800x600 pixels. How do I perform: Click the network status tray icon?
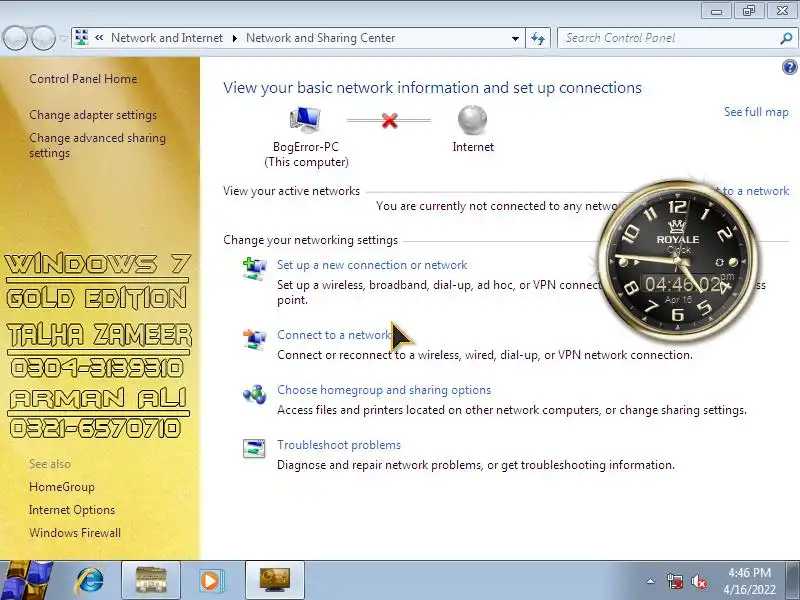[675, 581]
